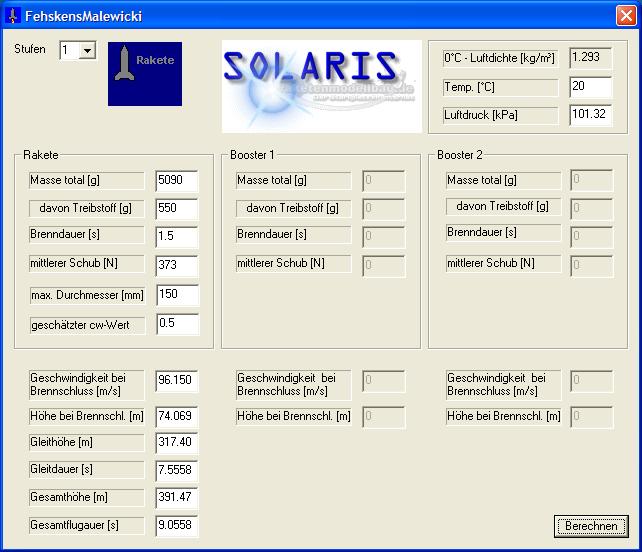Click the Booster 1 Brennschluss speed field
The image size is (642, 552).
pos(384,381)
